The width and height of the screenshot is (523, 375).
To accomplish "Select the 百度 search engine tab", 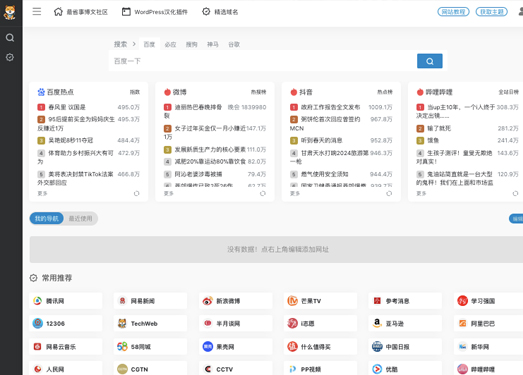I will (149, 44).
